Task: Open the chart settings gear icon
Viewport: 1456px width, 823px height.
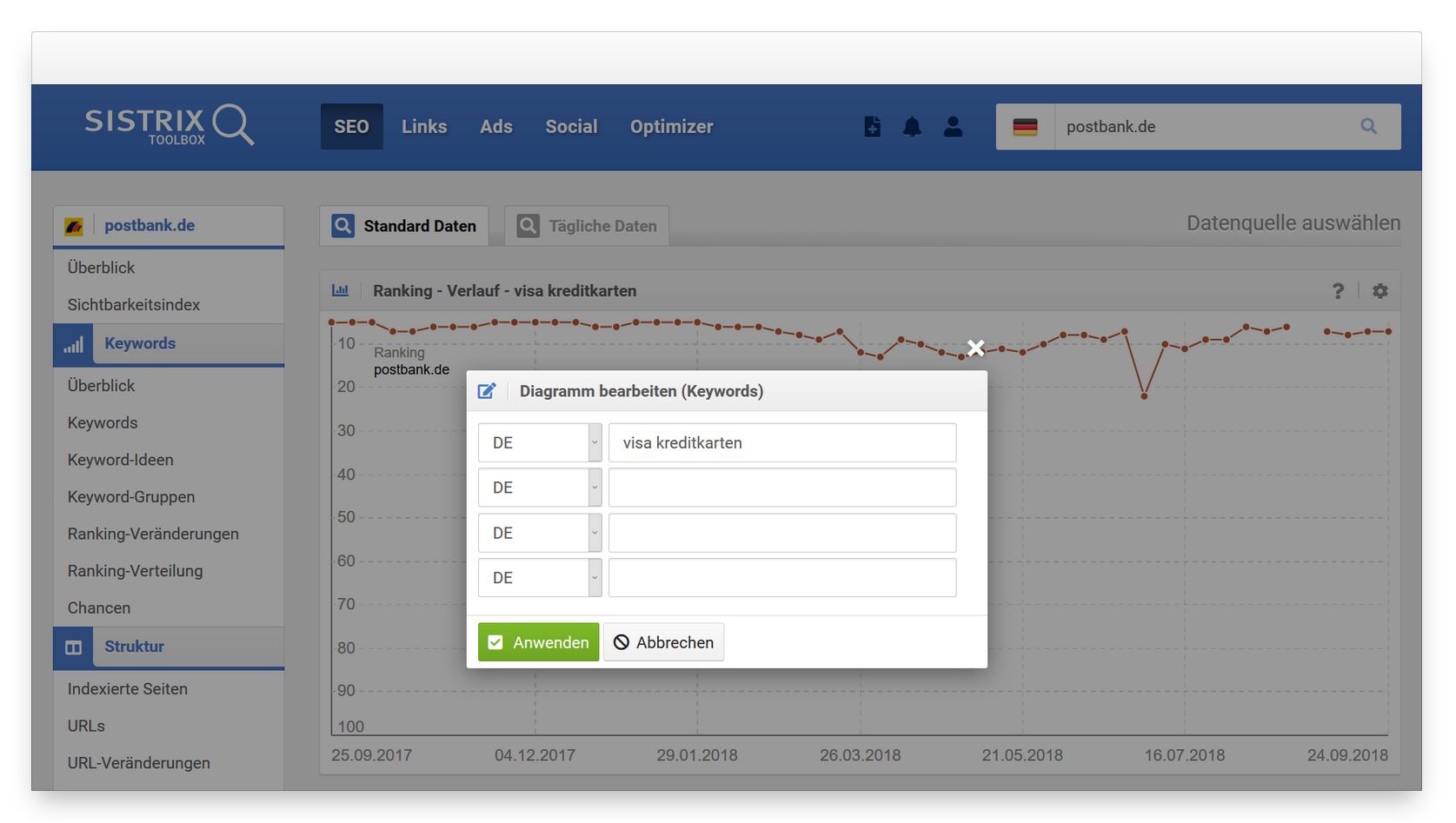Action: (x=1380, y=291)
